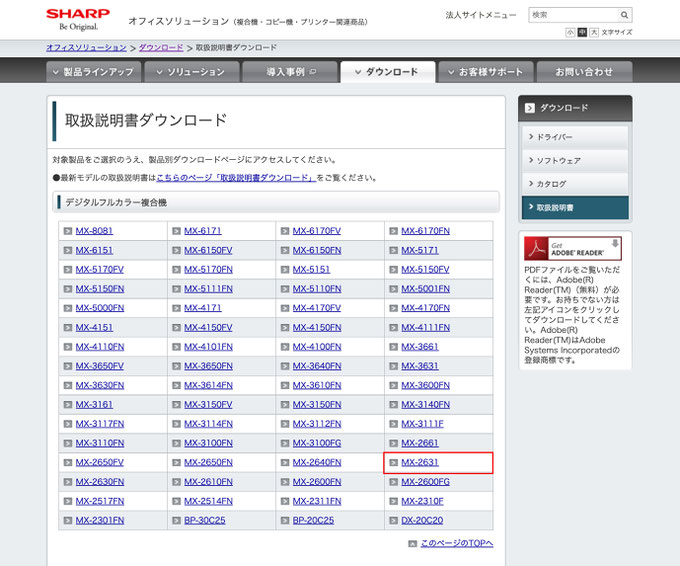
Task: Open the MX-2310F manual link
Action: point(422,501)
